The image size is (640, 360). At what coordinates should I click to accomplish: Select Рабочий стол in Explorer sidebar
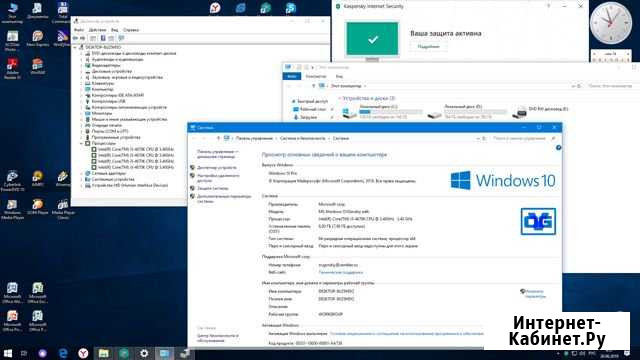click(x=313, y=109)
